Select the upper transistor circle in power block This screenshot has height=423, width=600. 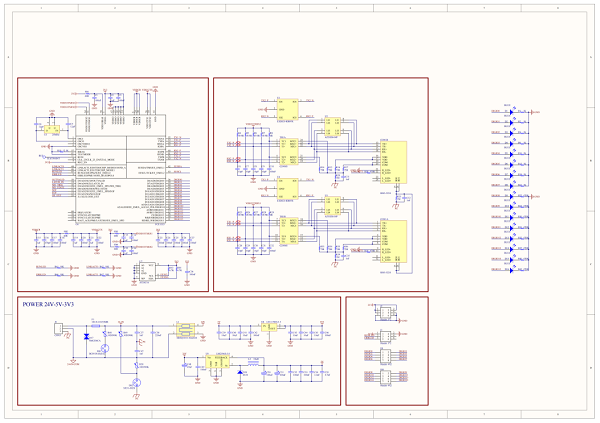pyautogui.click(x=104, y=348)
